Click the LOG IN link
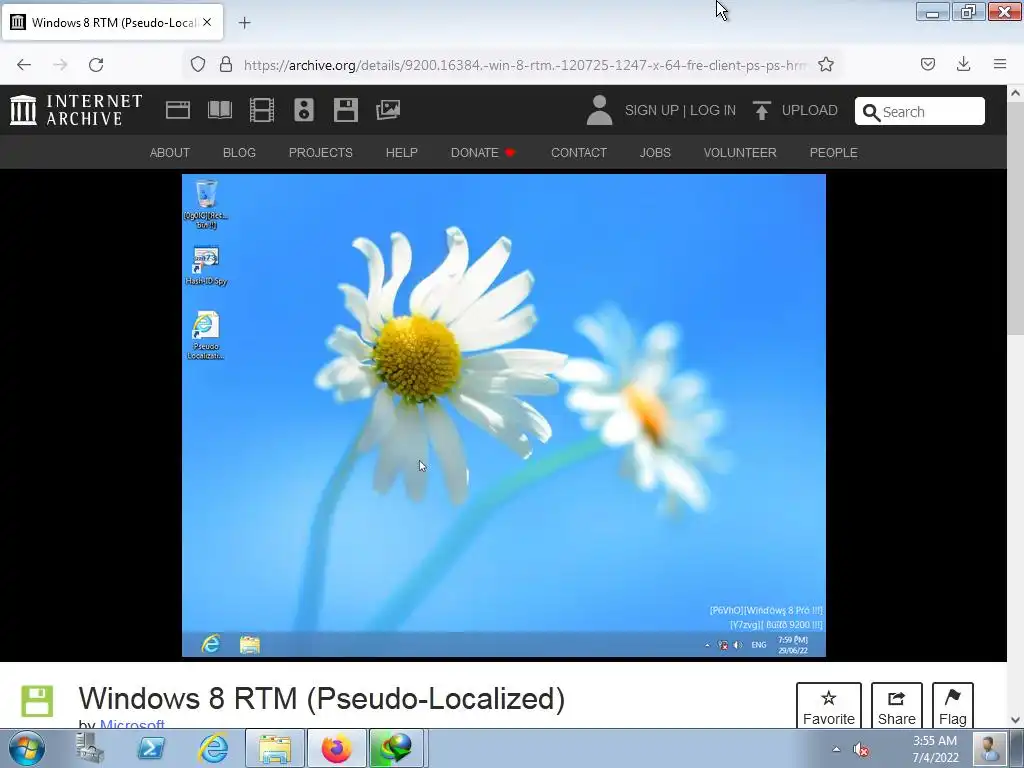Screen dimensions: 1024x768 (x=712, y=110)
